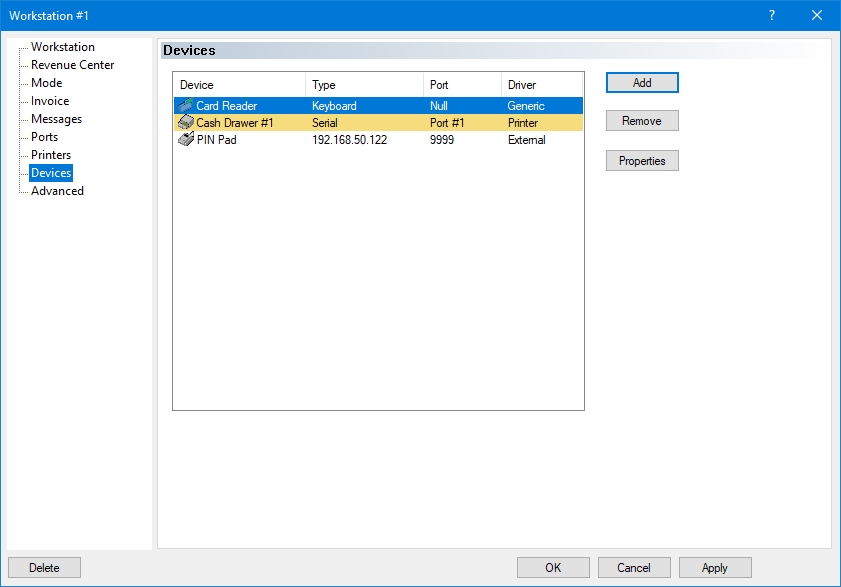Click the Cash Drawer #1 icon
Screen dimensions: 841x587
point(186,123)
